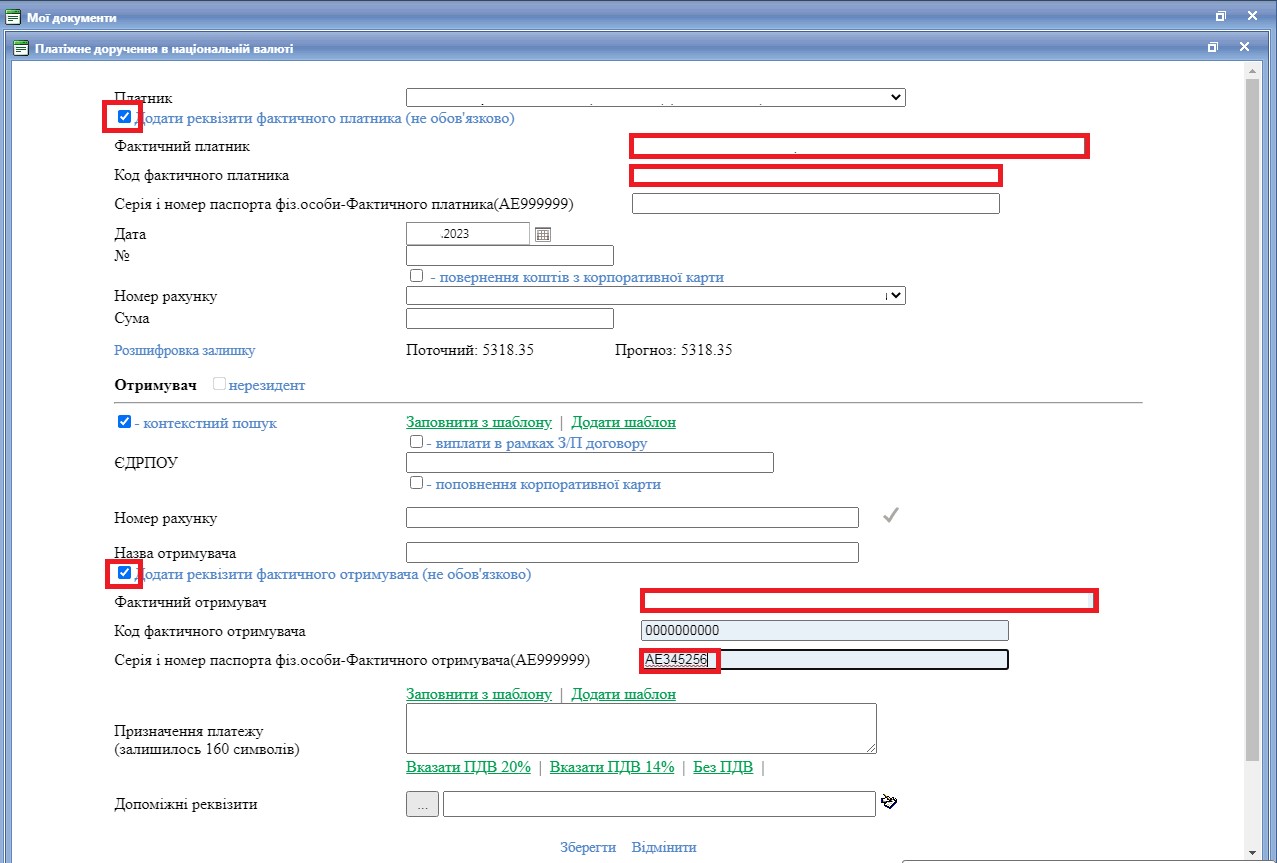Restore the Мої документи outer window
Image resolution: width=1277 pixels, height=863 pixels.
(x=1220, y=17)
